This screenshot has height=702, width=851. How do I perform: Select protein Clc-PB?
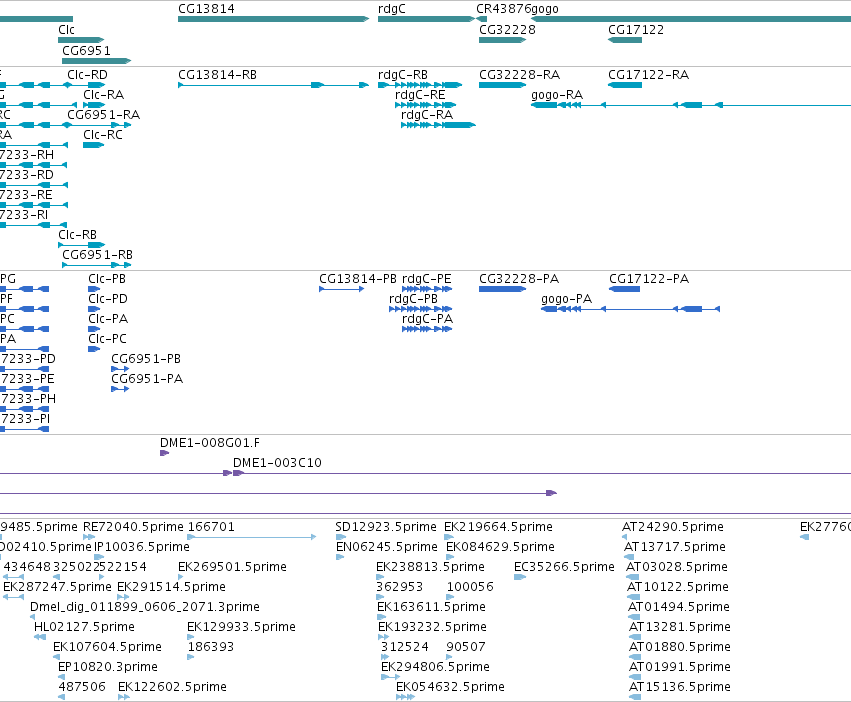pos(94,289)
